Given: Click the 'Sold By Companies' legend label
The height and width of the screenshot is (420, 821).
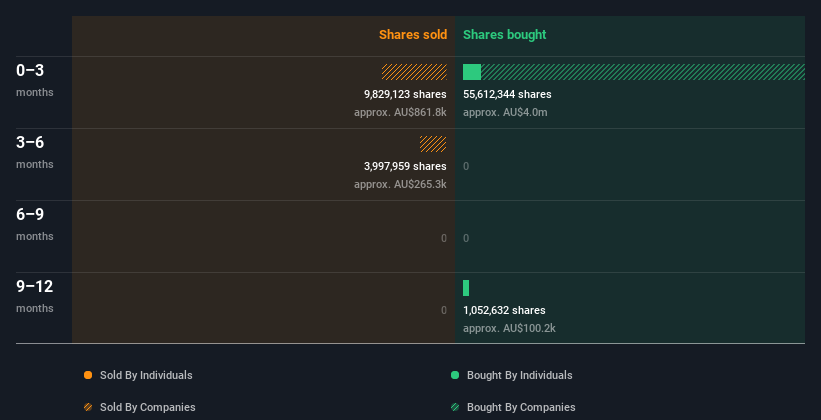Looking at the screenshot, I should pos(148,407).
